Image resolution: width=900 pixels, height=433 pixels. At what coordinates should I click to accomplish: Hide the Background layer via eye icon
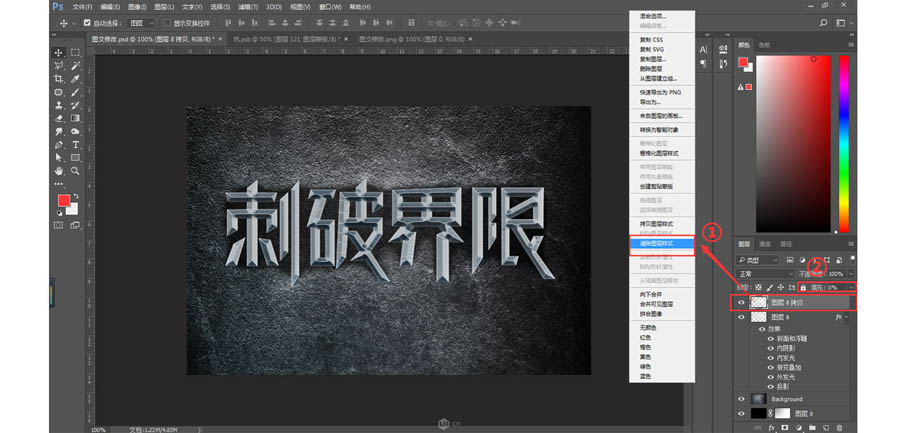(741, 398)
